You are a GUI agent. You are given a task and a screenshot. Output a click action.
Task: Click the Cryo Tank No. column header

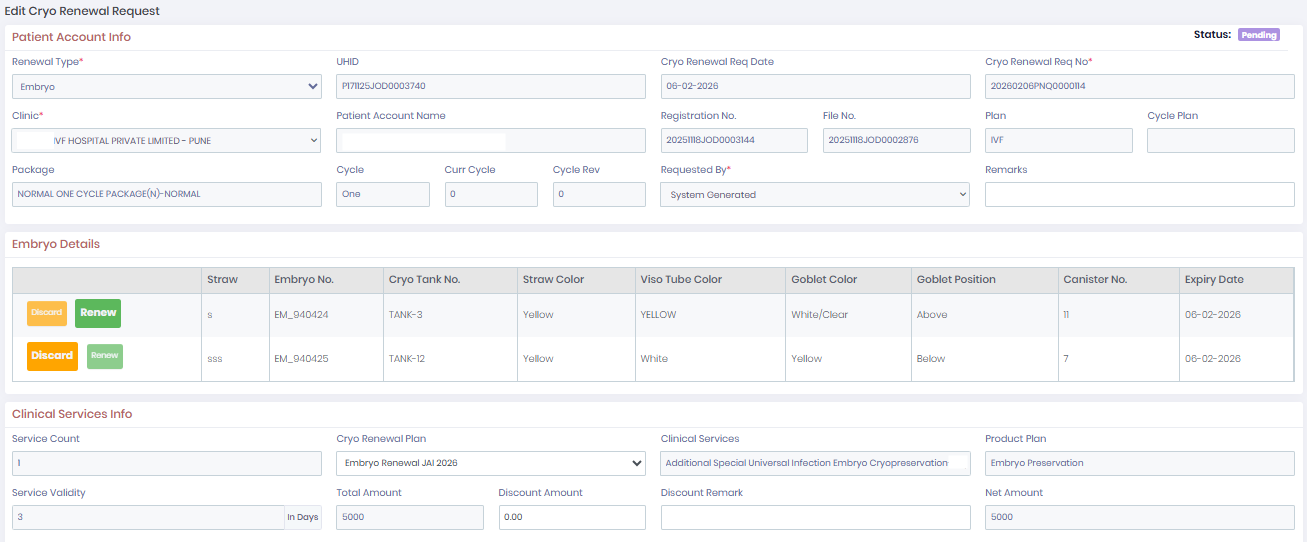424,280
